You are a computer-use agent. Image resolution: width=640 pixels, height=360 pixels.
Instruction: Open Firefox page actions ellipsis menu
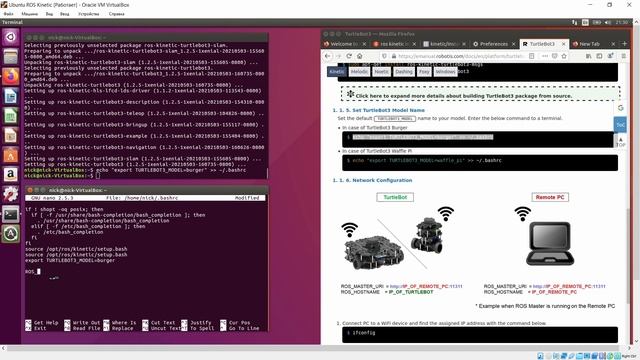click(545, 56)
